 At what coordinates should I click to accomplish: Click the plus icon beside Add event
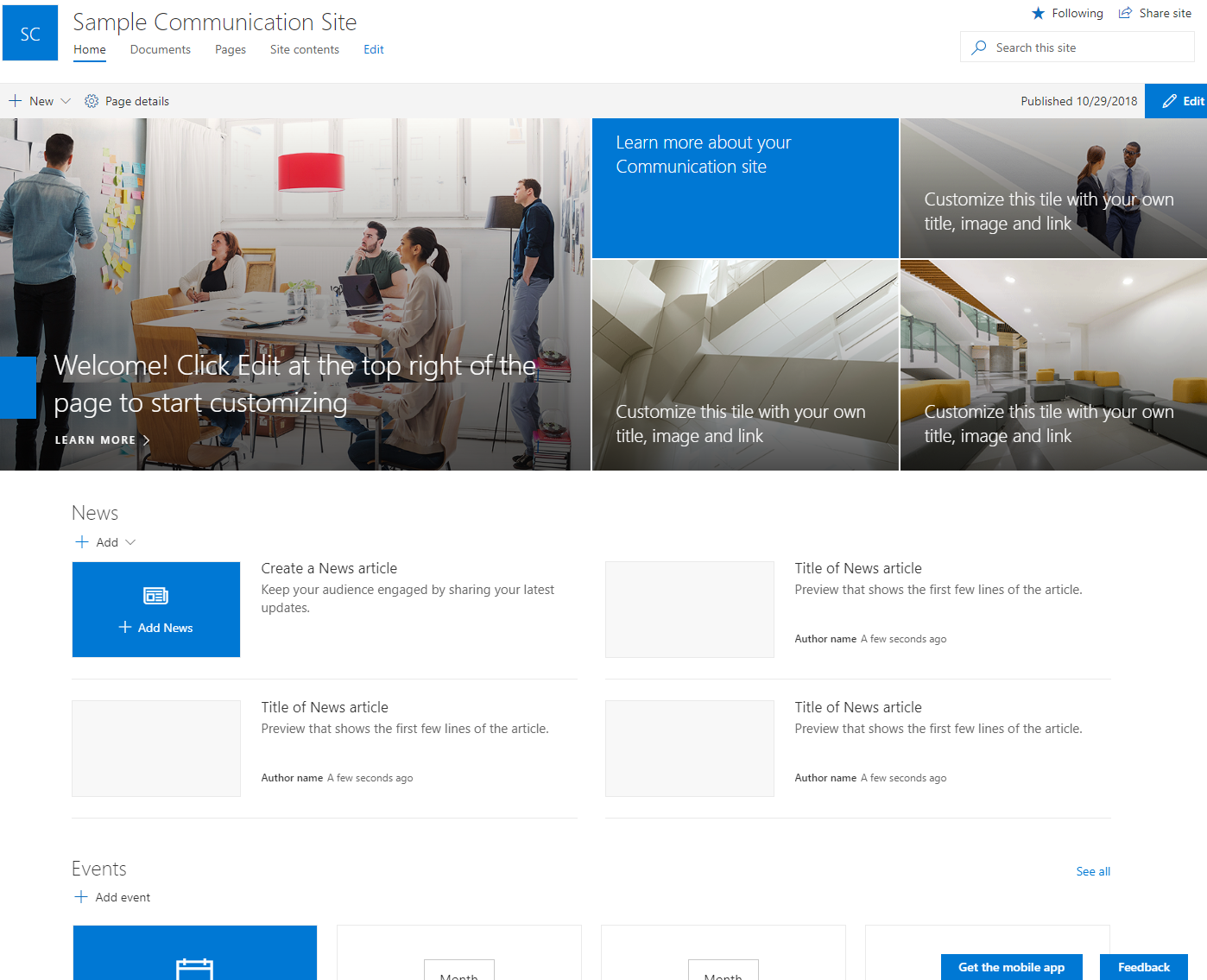pyautogui.click(x=80, y=897)
